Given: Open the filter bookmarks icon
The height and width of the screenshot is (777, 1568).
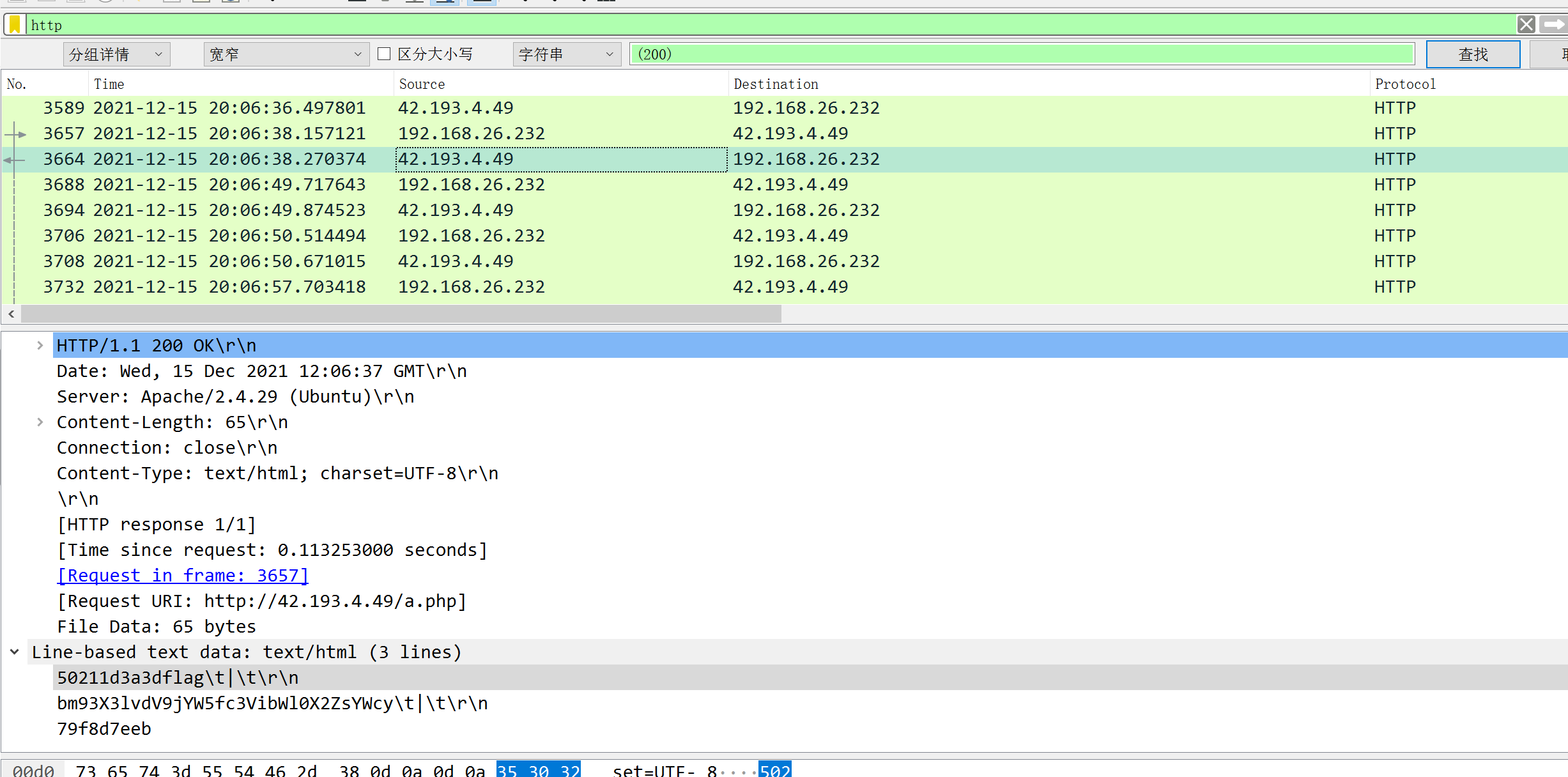Looking at the screenshot, I should [x=13, y=25].
